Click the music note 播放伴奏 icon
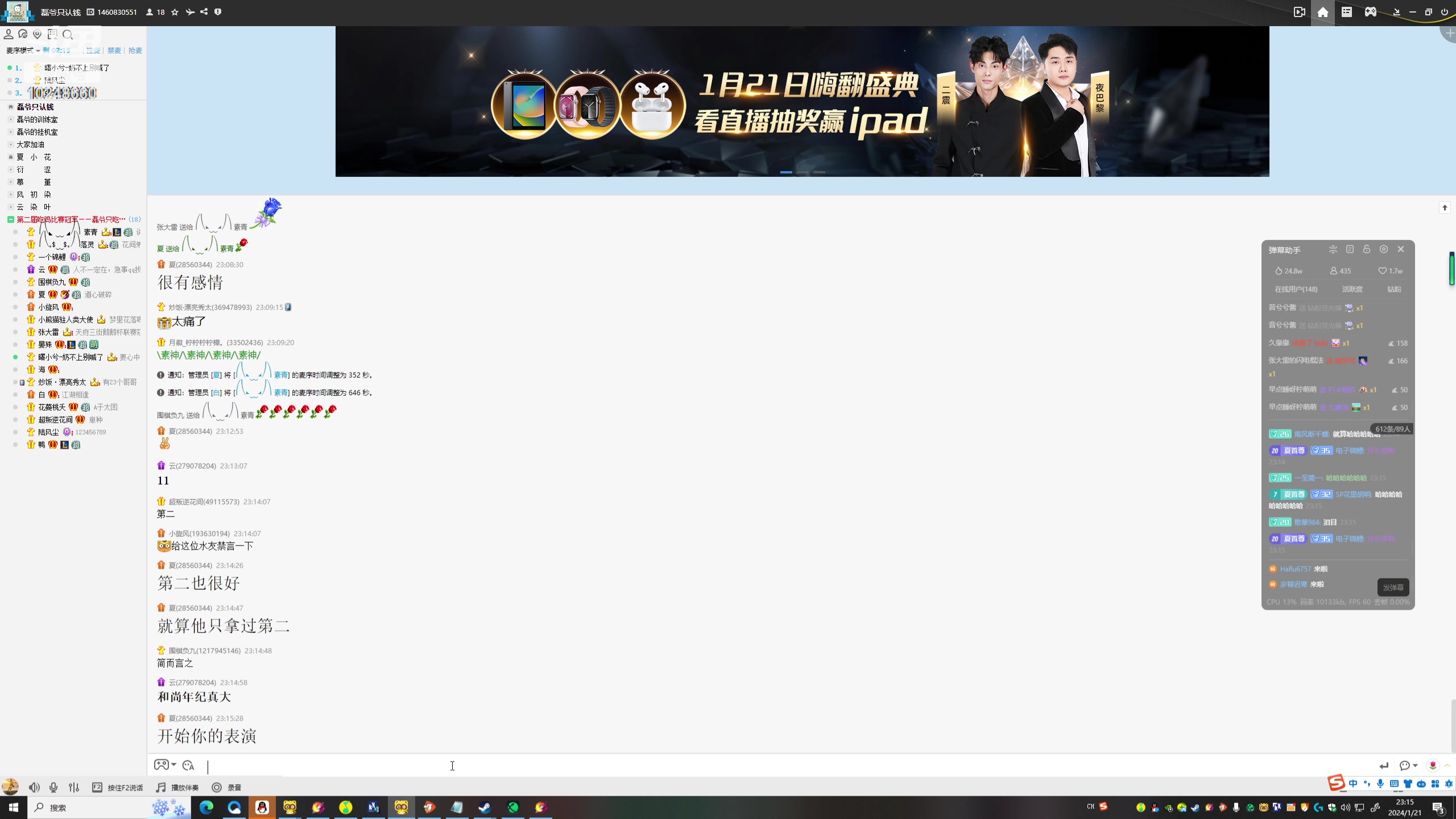This screenshot has height=819, width=1456. (161, 787)
